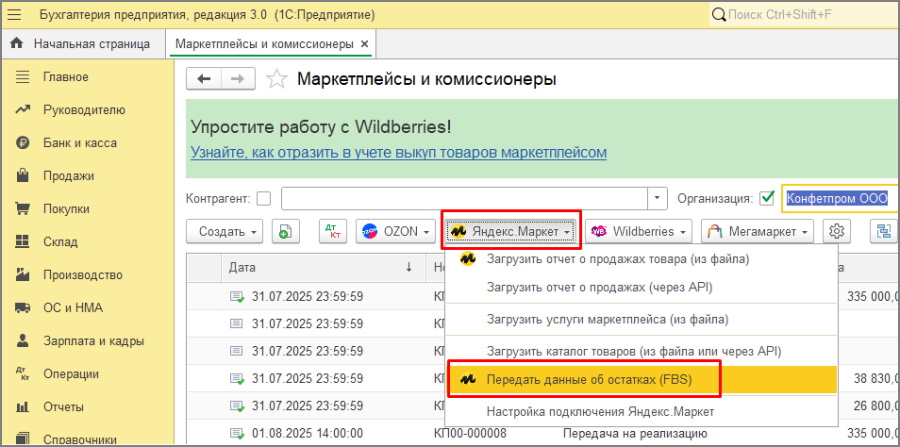Click the Банк и касса ruble icon
This screenshot has height=447, width=900.
click(x=22, y=143)
